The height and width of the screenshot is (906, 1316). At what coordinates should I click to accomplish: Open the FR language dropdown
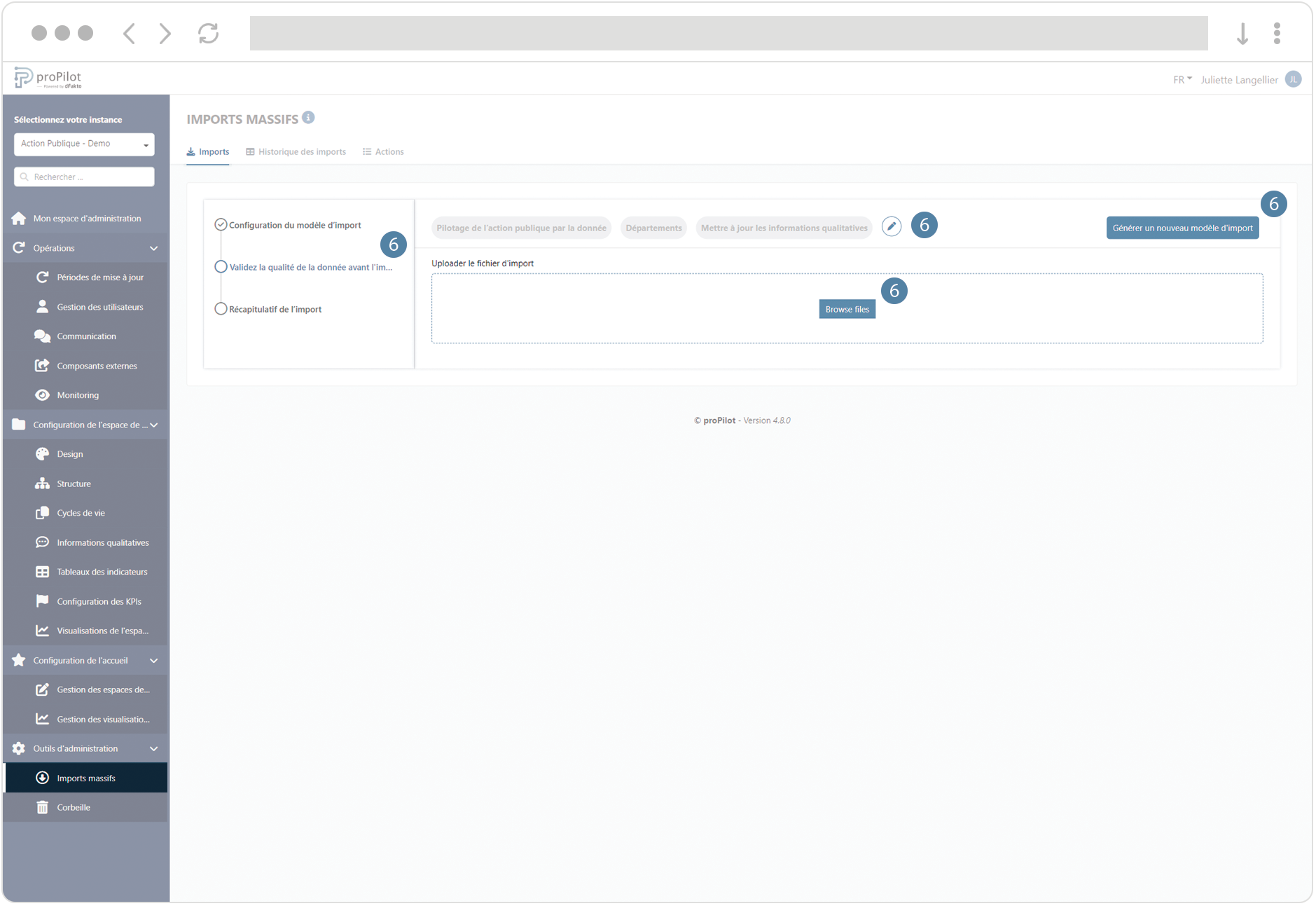[1182, 80]
